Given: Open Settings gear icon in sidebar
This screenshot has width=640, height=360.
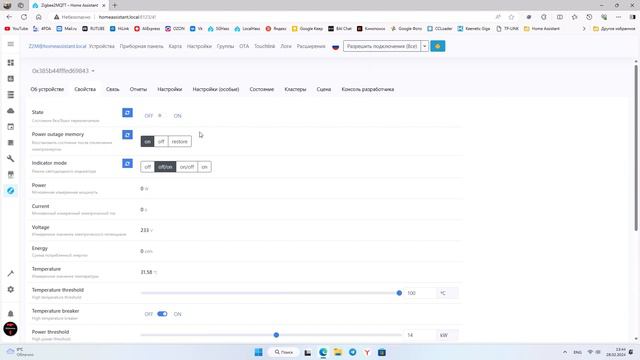Looking at the screenshot, I should 11,289.
